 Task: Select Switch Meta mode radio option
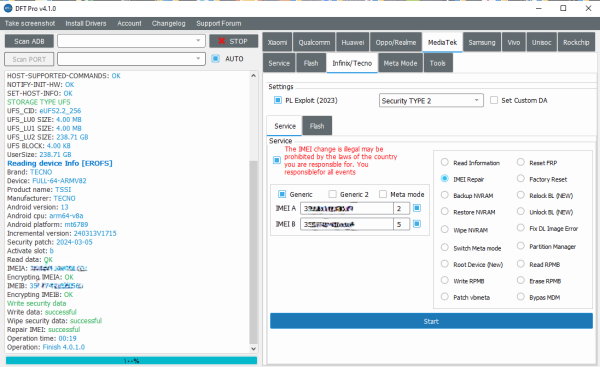pyautogui.click(x=444, y=248)
